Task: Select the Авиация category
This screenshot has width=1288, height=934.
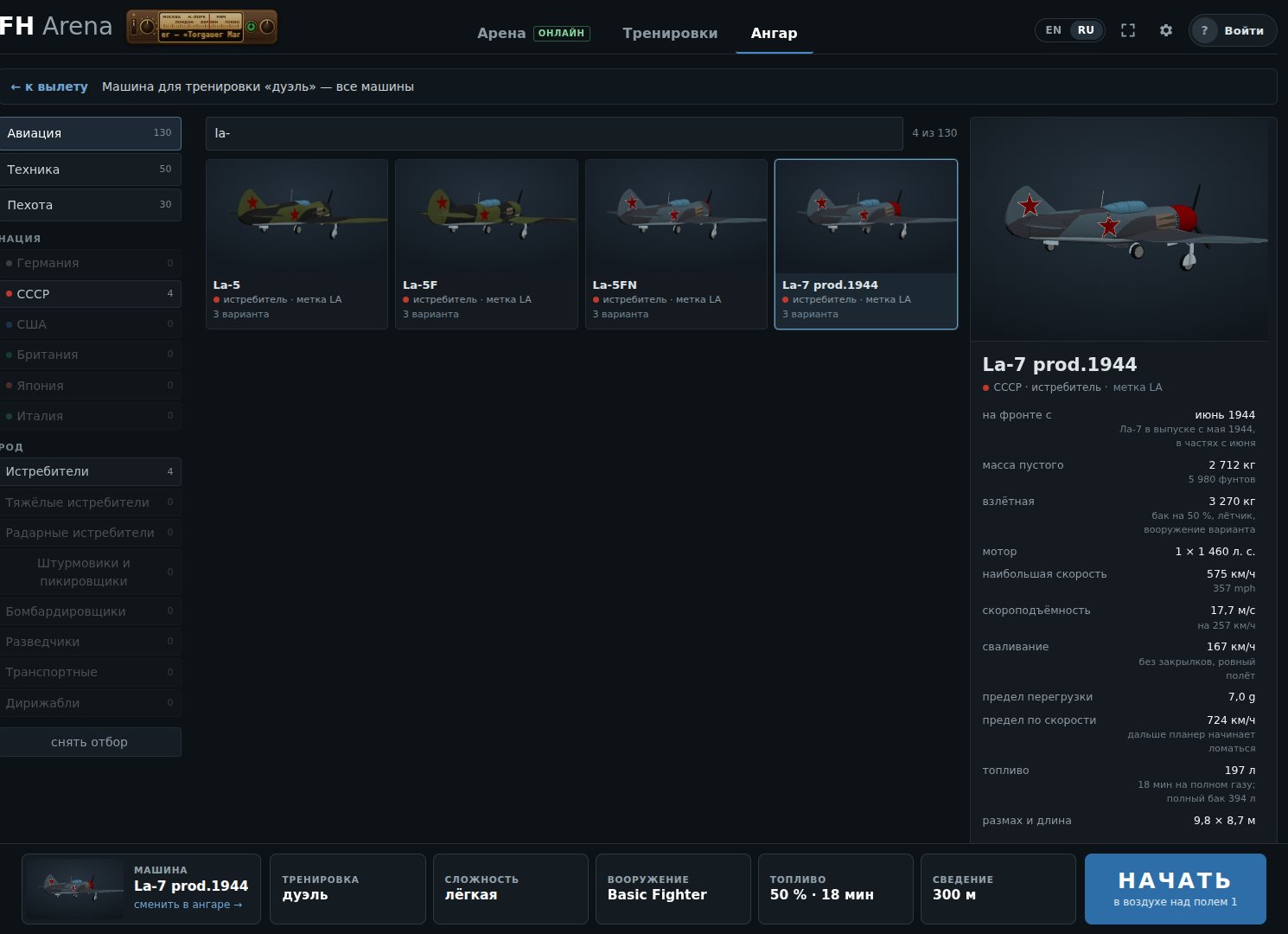Action: click(x=90, y=133)
